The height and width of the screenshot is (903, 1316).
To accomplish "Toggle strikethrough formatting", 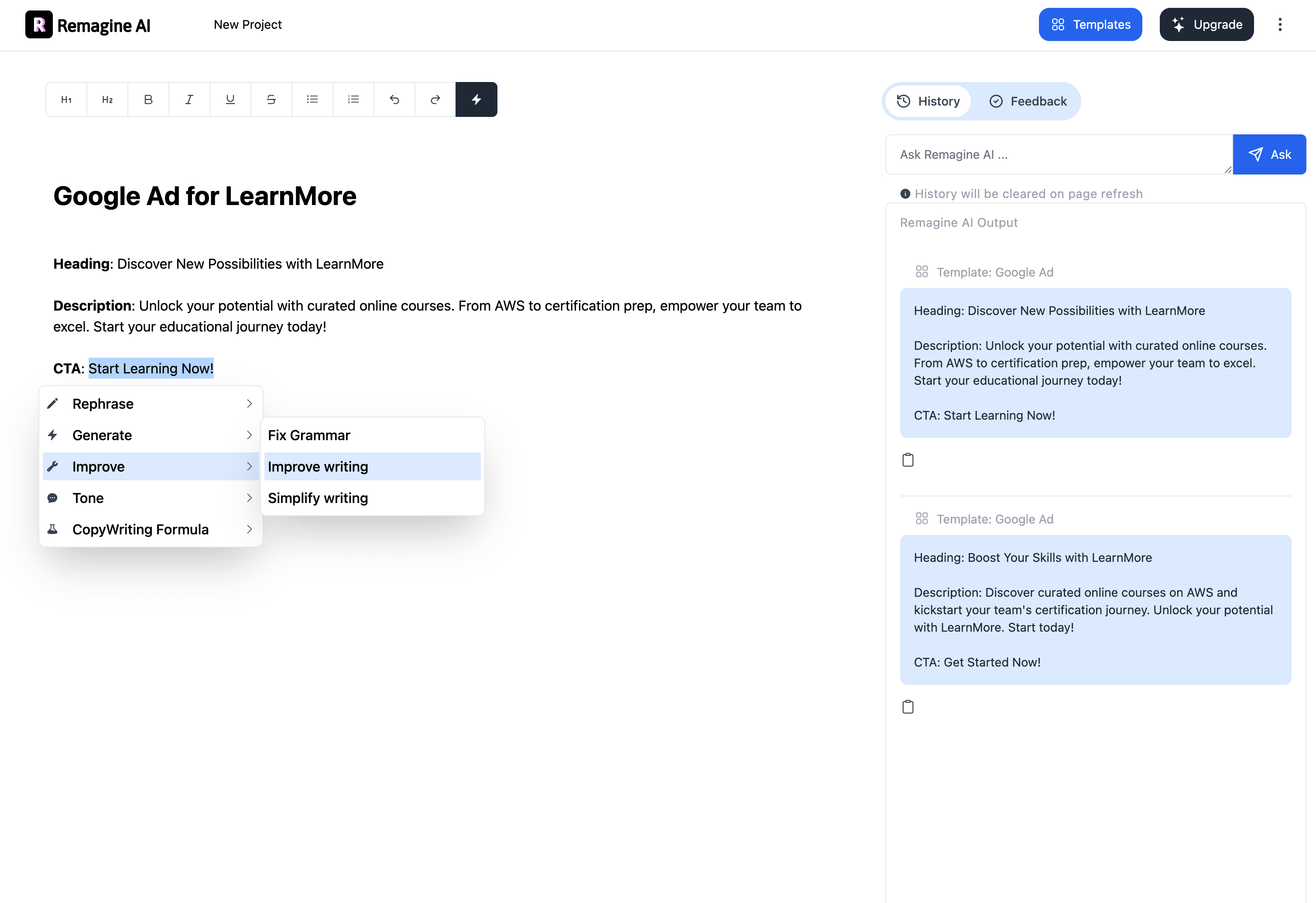I will click(x=271, y=99).
